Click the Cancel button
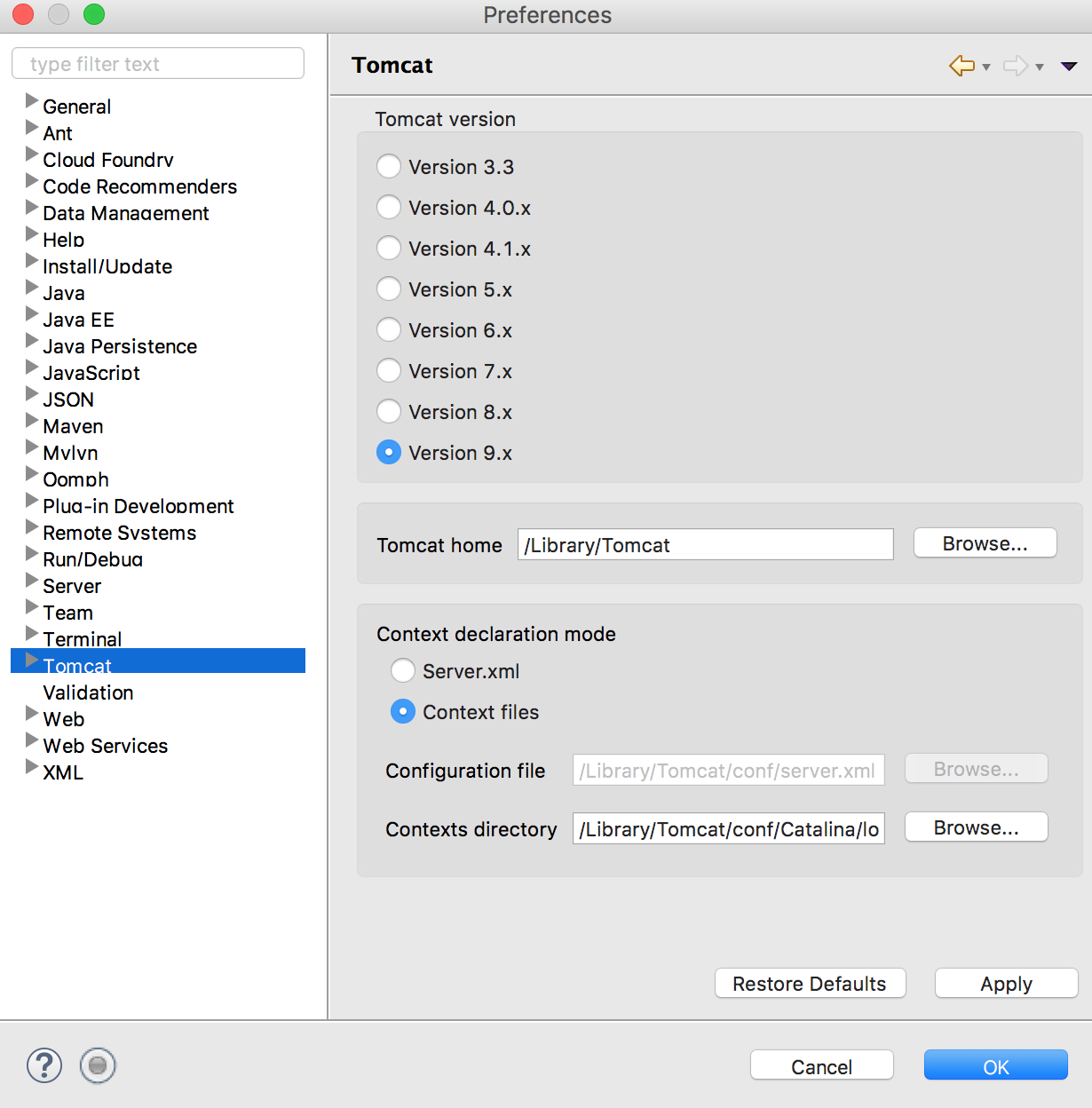Screen dimensions: 1092x1108 pos(822,1065)
